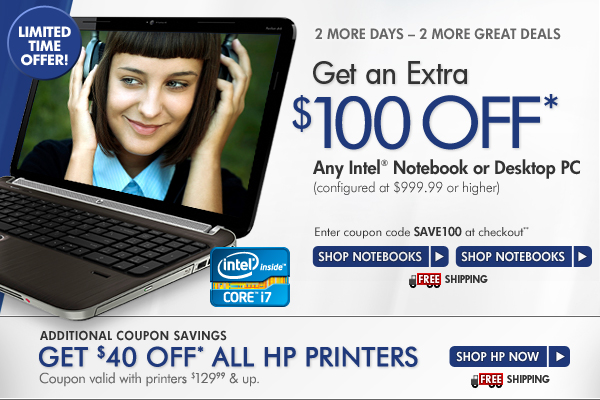Open the right Shop Notebooks button

(x=523, y=256)
